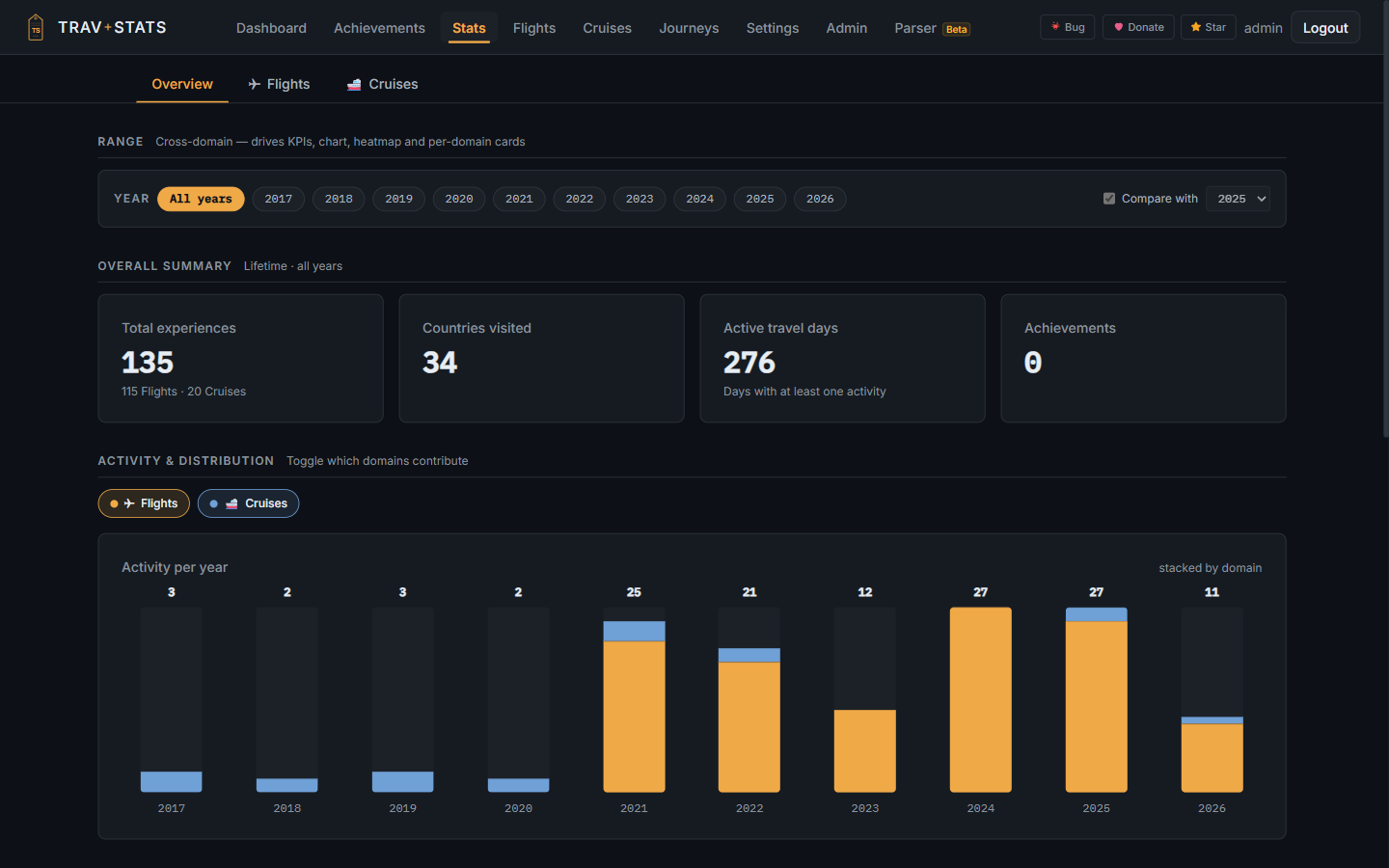Click the '276' active days value
Screen dimensions: 1389x868
click(x=749, y=363)
